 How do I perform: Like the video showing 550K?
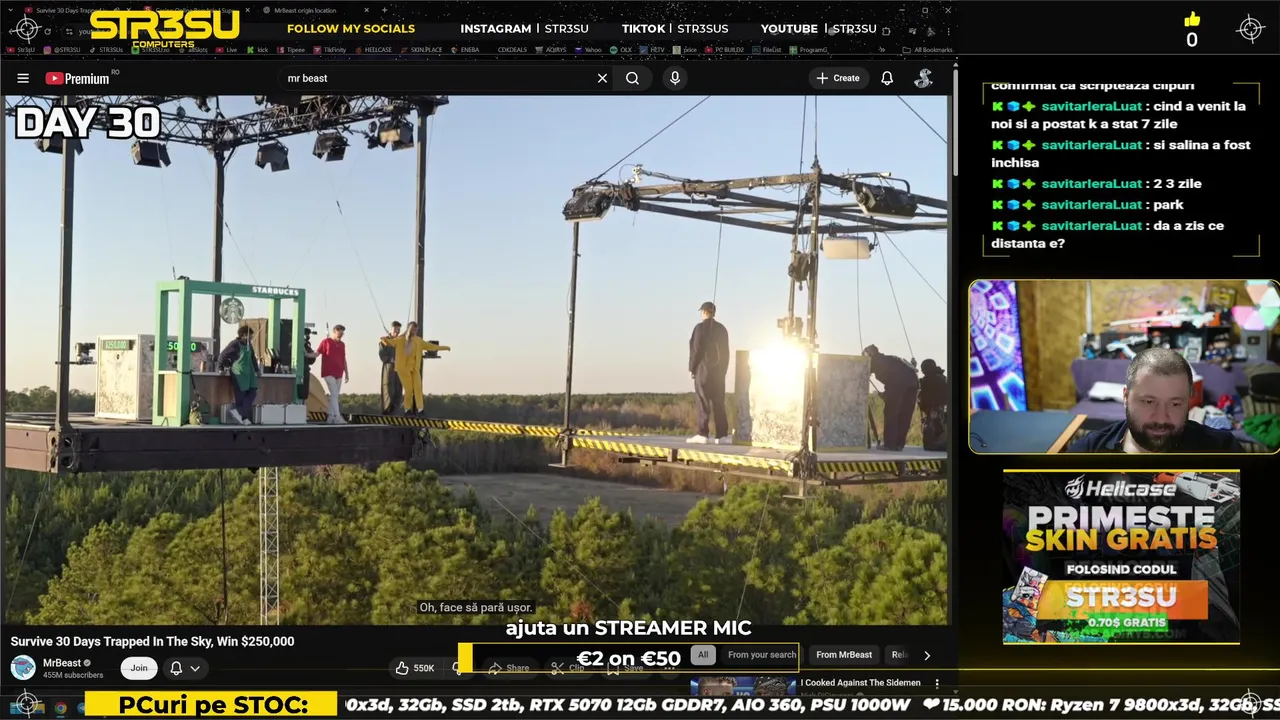click(416, 668)
